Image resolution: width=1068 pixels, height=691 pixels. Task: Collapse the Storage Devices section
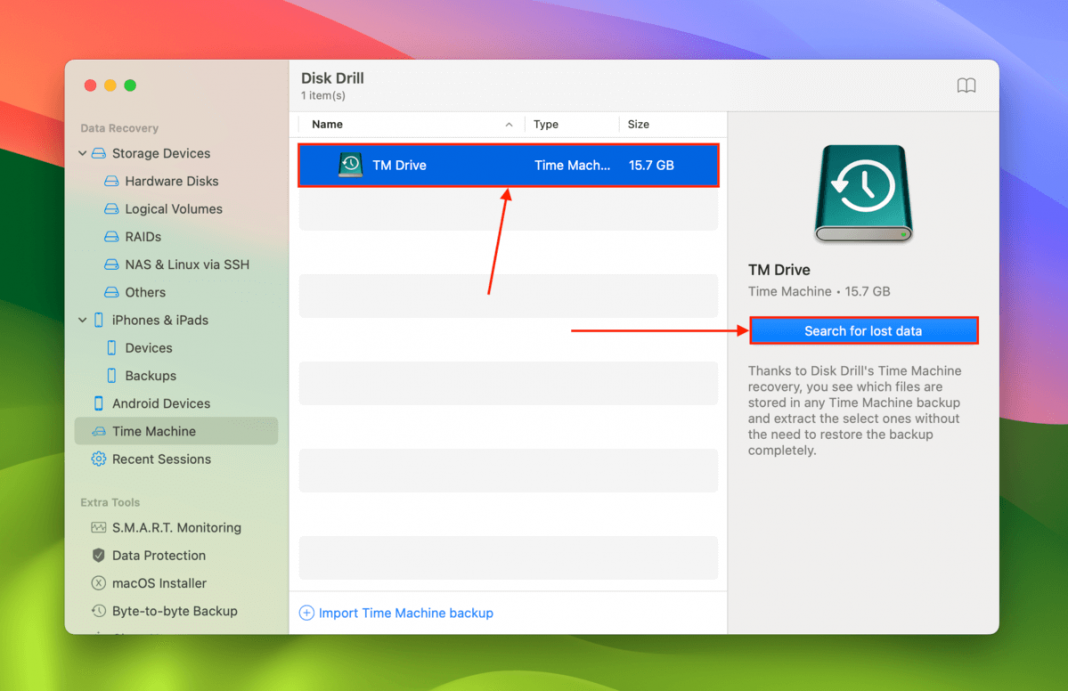[x=83, y=153]
